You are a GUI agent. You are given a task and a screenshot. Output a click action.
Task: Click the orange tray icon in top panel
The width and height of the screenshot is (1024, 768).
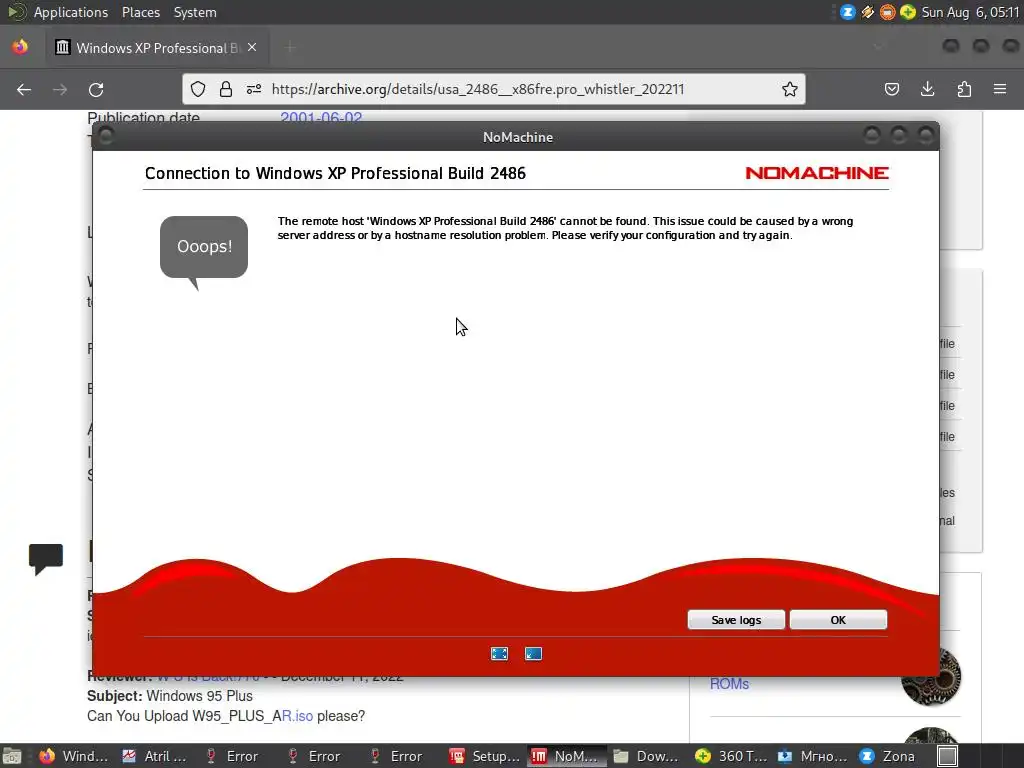pos(887,12)
